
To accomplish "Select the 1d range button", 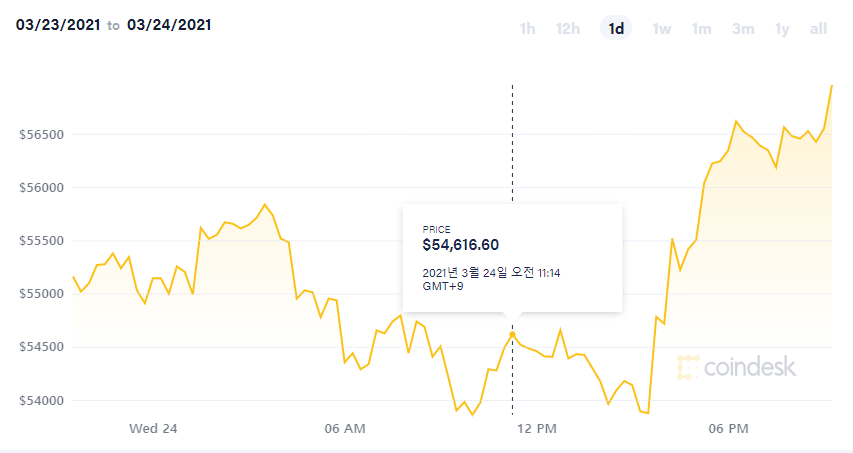I will (x=616, y=29).
